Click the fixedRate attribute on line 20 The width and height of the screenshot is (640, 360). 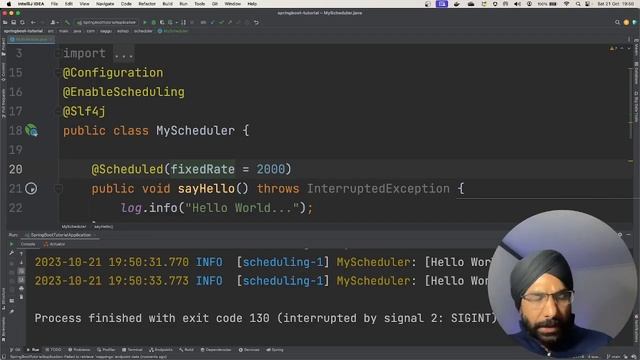click(202, 169)
